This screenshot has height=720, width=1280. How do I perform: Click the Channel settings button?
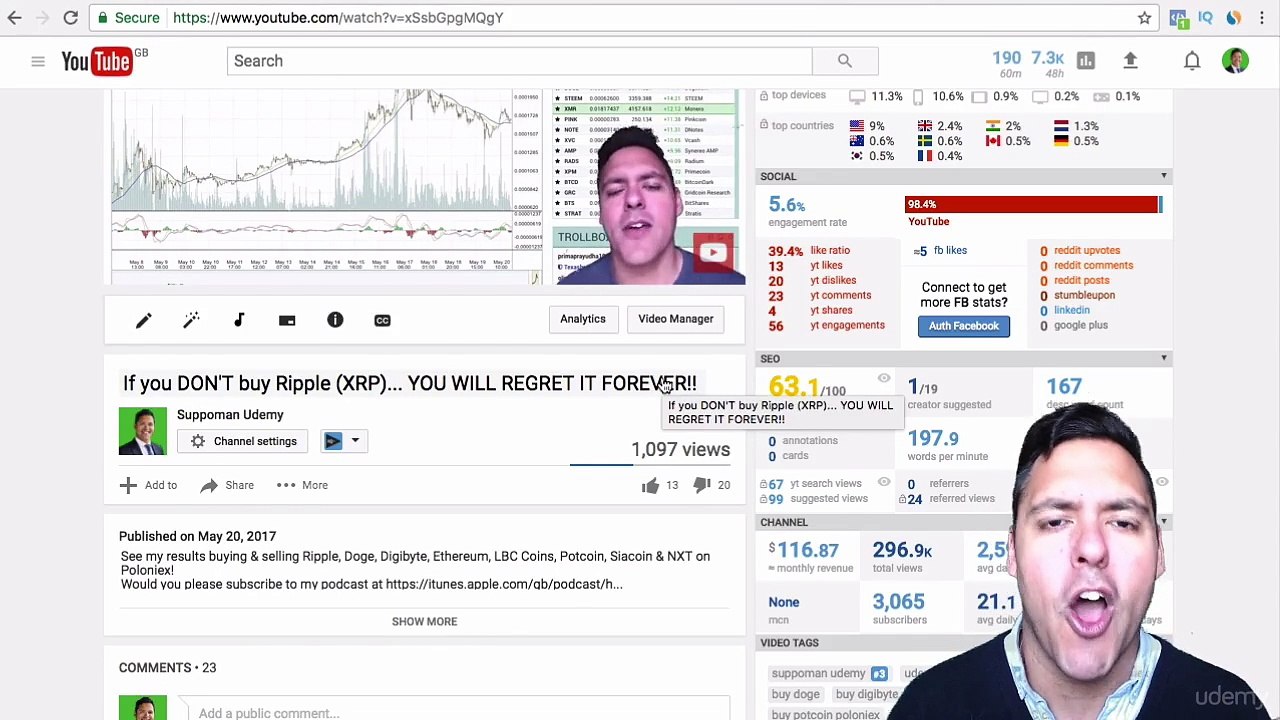244,441
